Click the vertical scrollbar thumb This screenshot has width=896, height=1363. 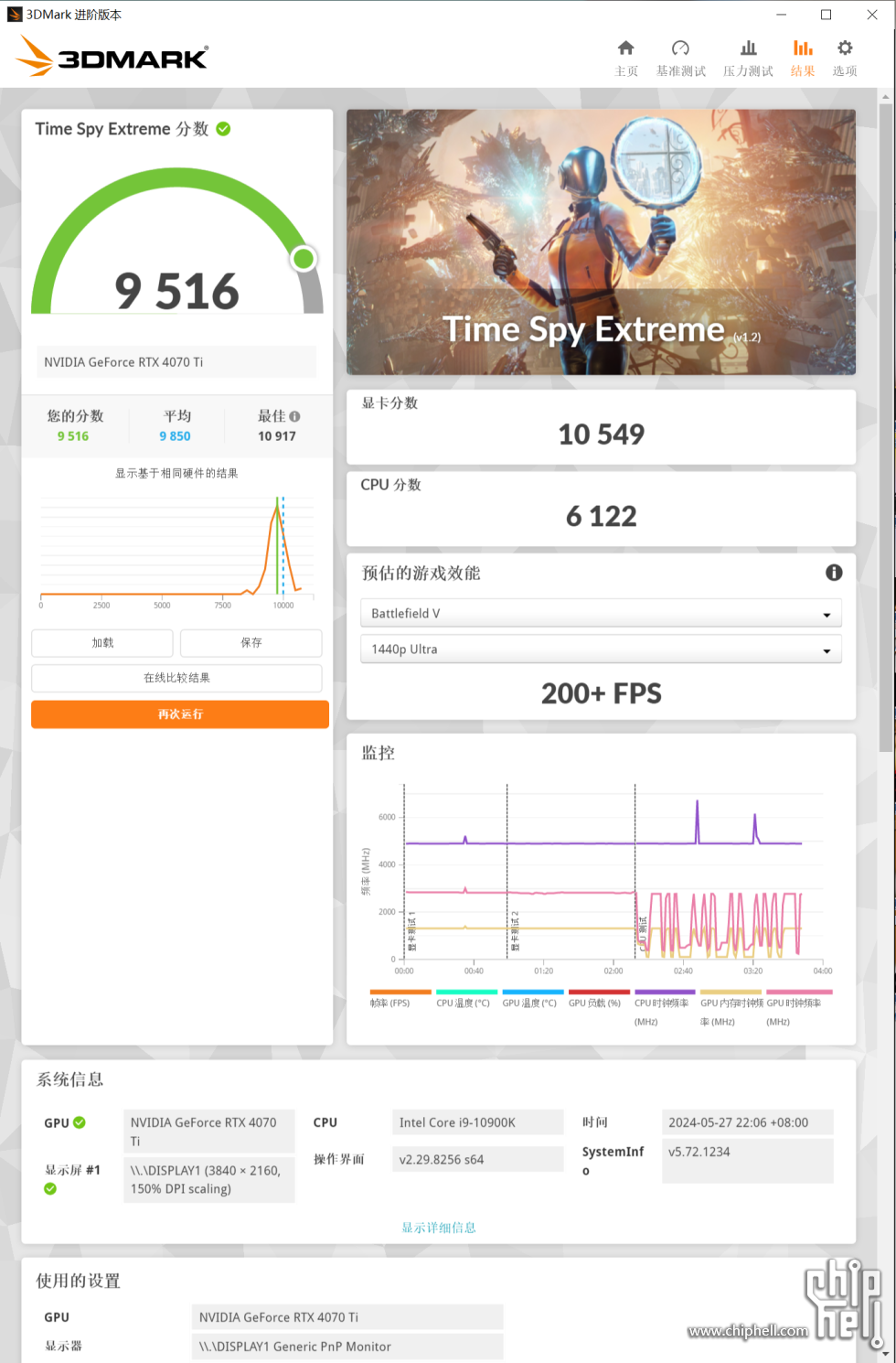click(885, 426)
